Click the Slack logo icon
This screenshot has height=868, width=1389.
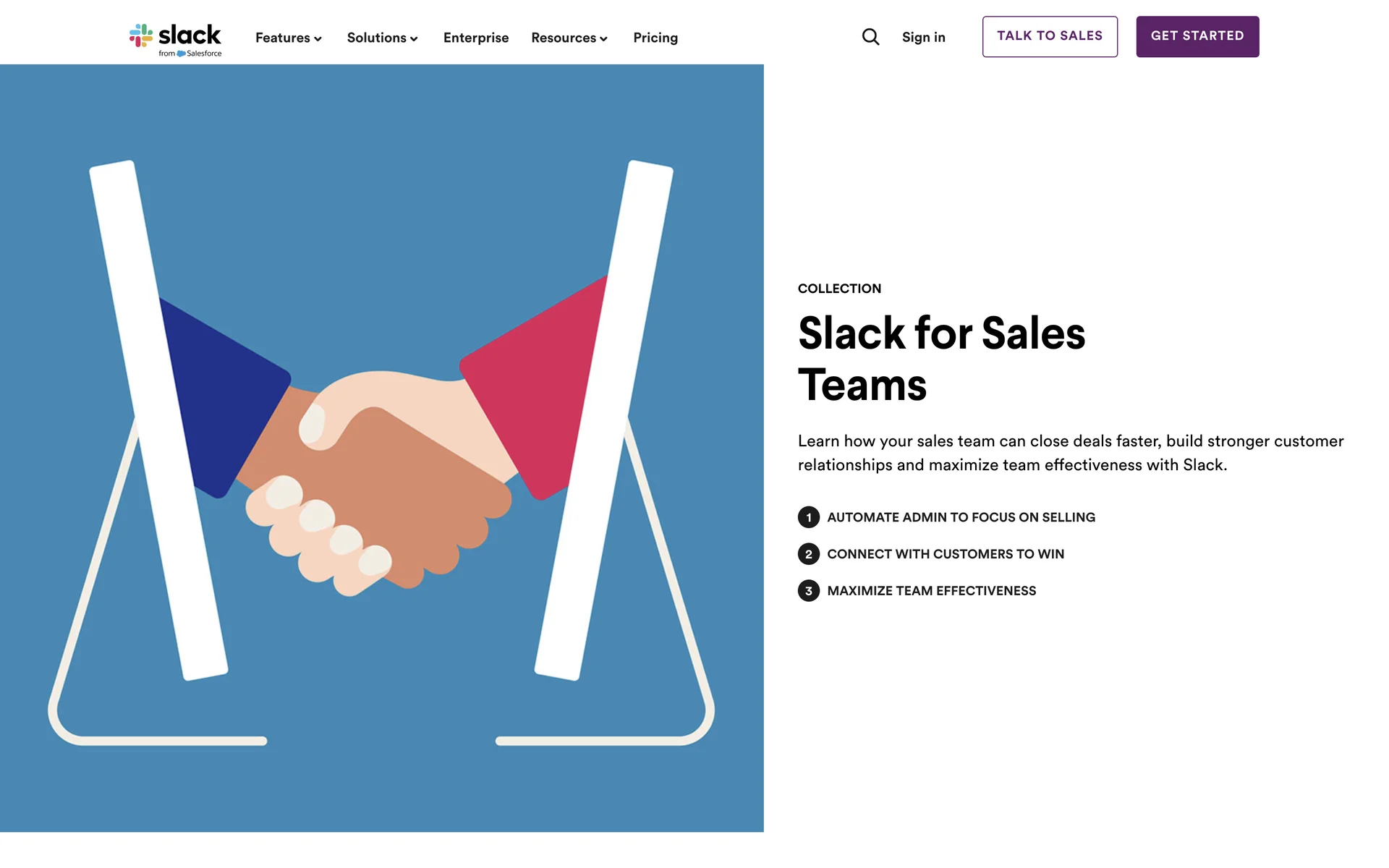coord(140,35)
